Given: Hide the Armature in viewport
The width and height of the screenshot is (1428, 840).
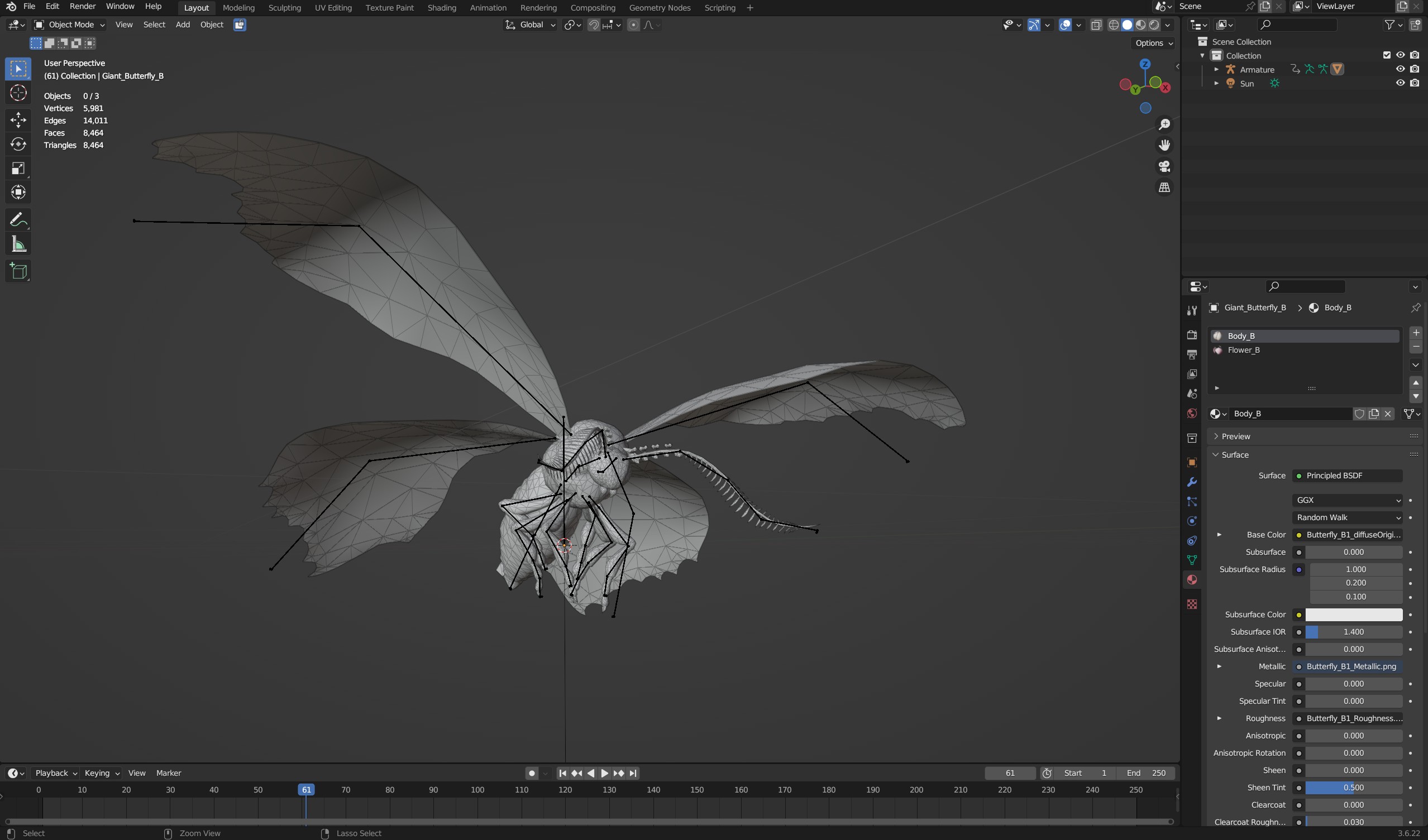Looking at the screenshot, I should click(x=1400, y=69).
